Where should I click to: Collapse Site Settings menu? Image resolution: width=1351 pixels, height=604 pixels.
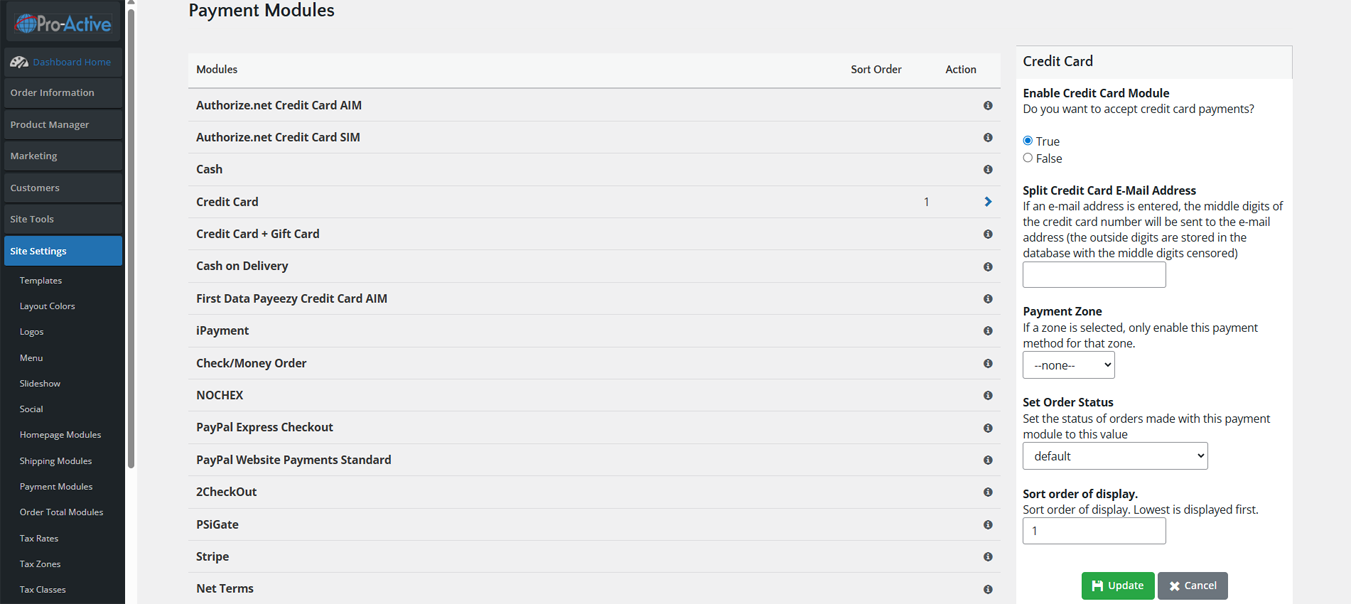coord(63,251)
